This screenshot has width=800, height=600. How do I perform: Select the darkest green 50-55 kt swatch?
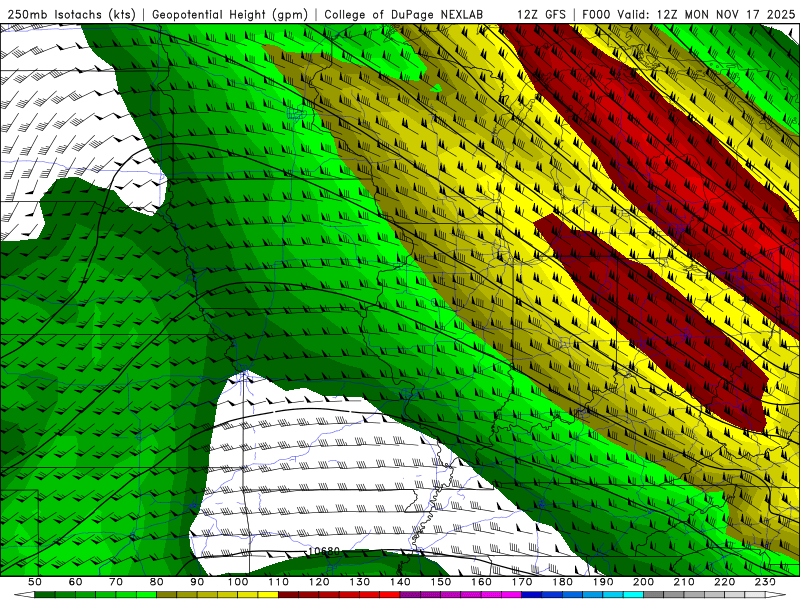click(x=45, y=594)
